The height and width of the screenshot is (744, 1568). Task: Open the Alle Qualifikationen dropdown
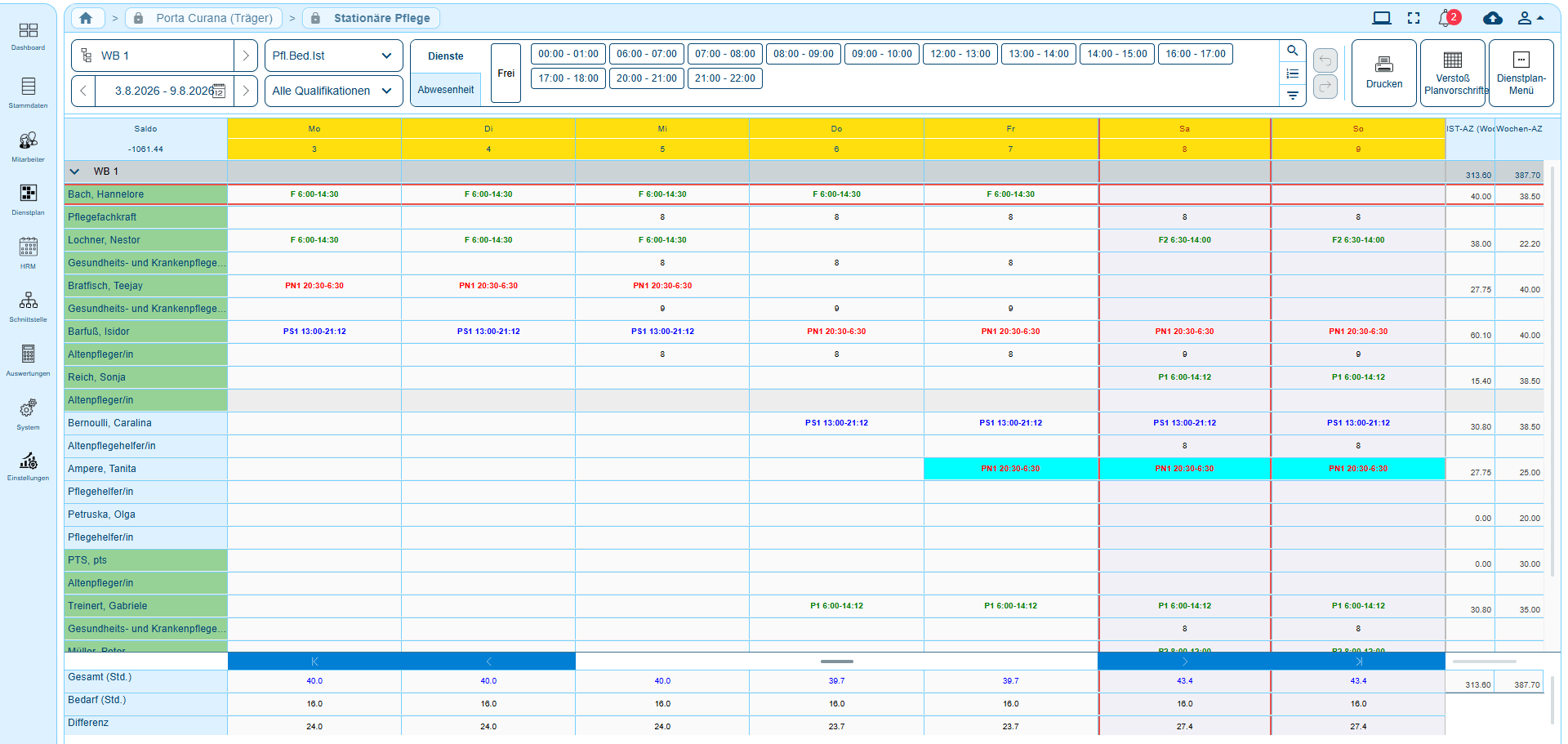click(x=333, y=91)
